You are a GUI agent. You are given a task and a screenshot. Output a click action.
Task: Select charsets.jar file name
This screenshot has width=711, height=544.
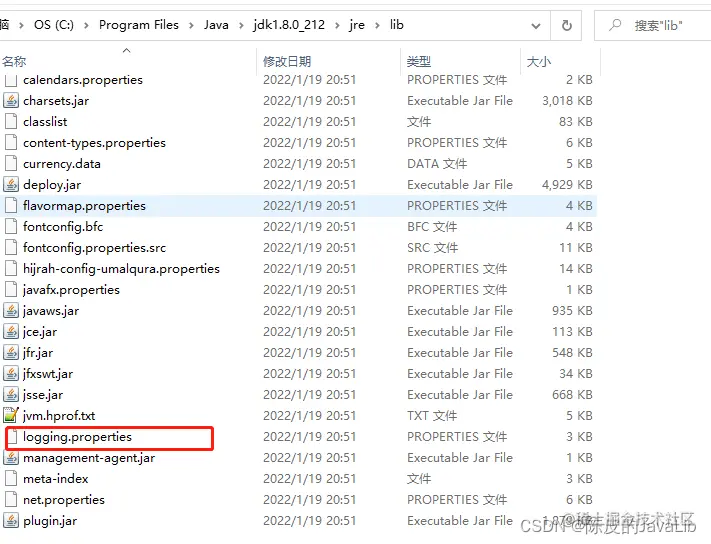56,100
